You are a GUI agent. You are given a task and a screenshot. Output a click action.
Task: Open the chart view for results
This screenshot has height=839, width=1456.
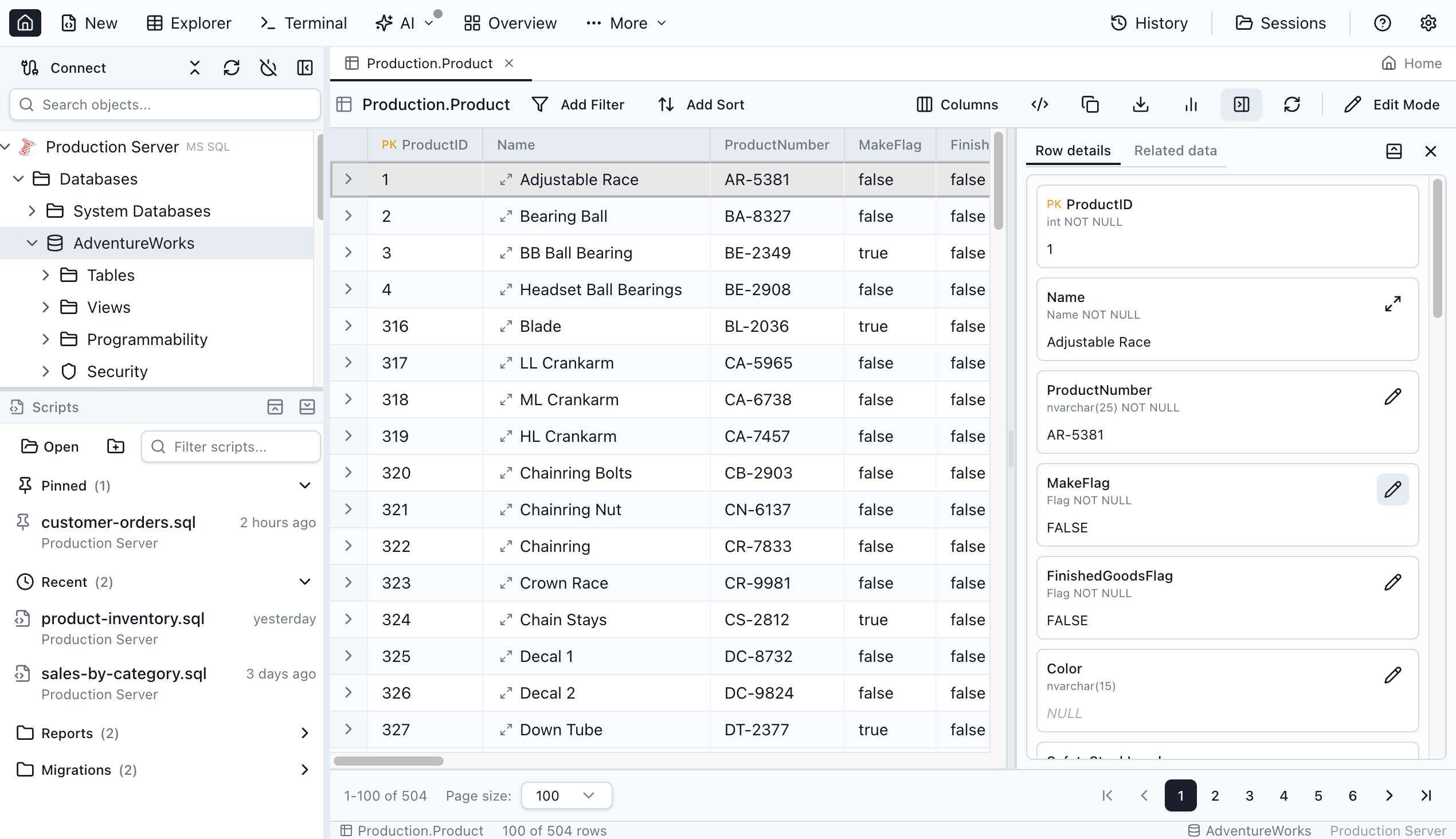(x=1190, y=104)
